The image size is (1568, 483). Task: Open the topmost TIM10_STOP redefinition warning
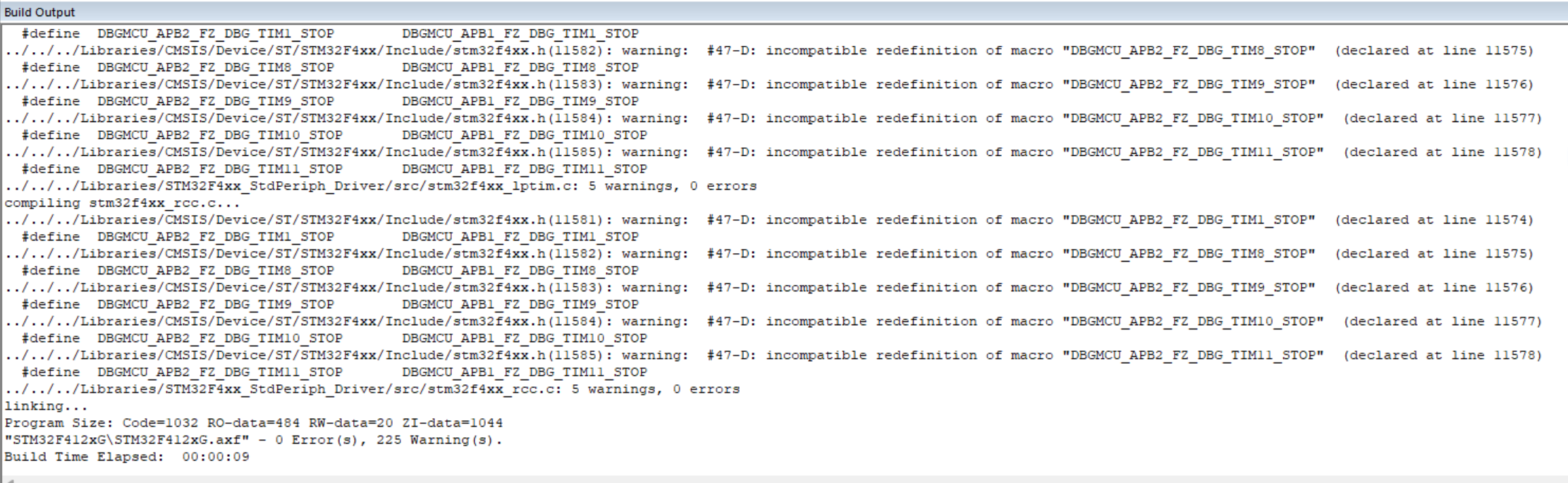tap(773, 118)
